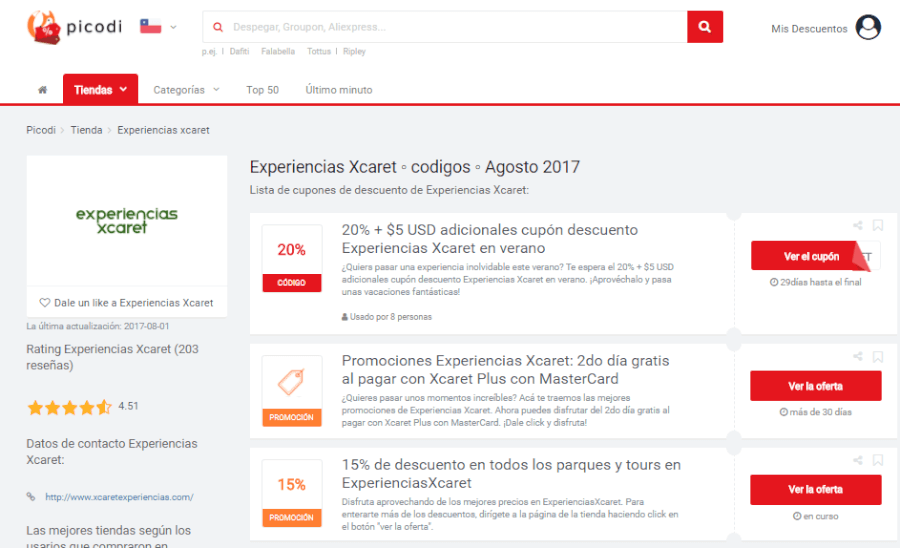Expand the Tiendas dropdown menu
The height and width of the screenshot is (548, 900).
pyautogui.click(x=100, y=90)
